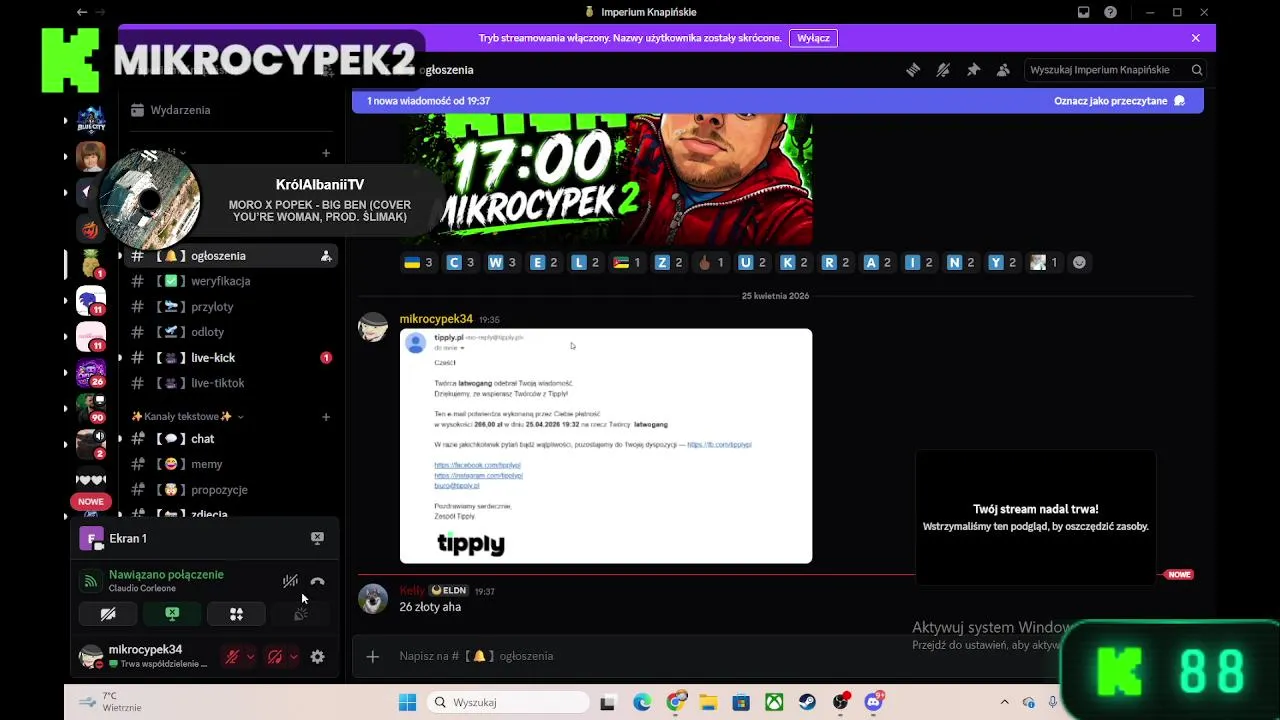Click the message attachment plus button
The image size is (1280, 720).
[372, 656]
